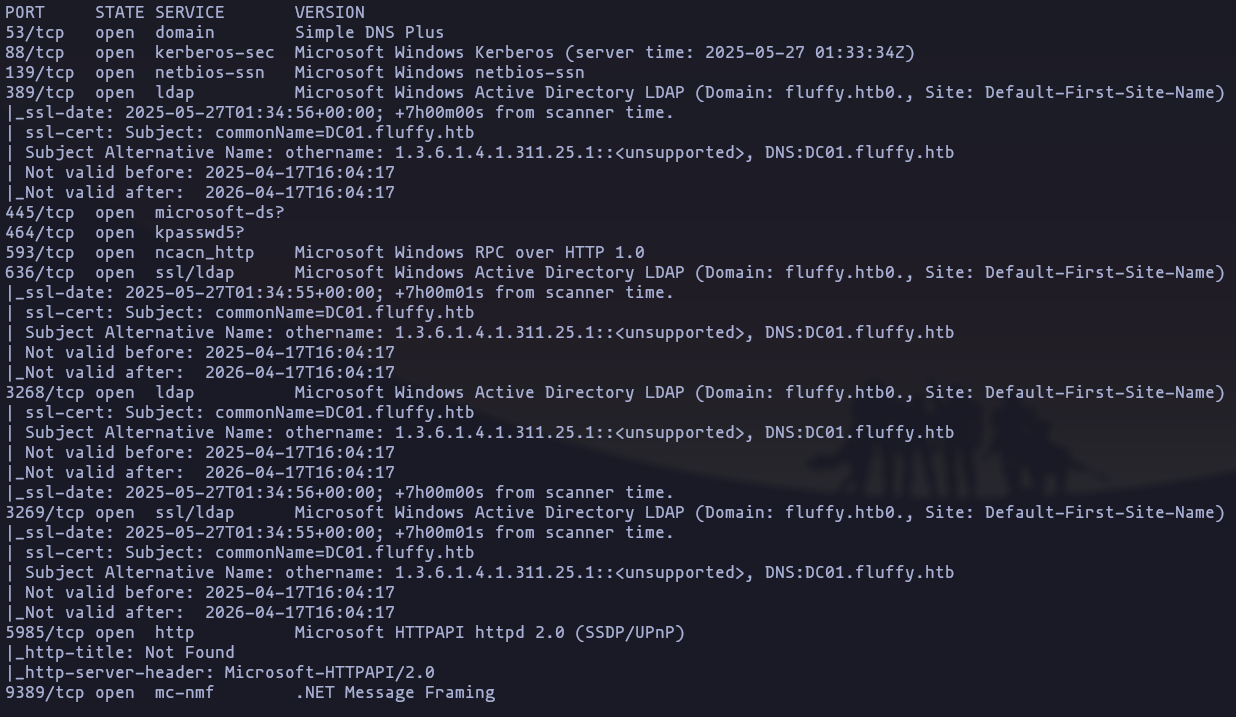Click the VERSION column header
Viewport: 1236px width, 717px height.
click(330, 12)
